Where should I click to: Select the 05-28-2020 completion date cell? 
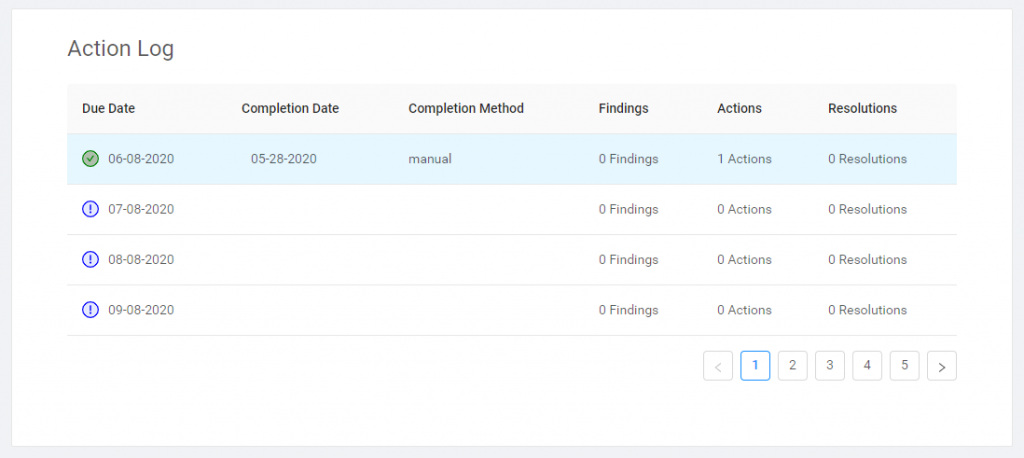tap(283, 159)
